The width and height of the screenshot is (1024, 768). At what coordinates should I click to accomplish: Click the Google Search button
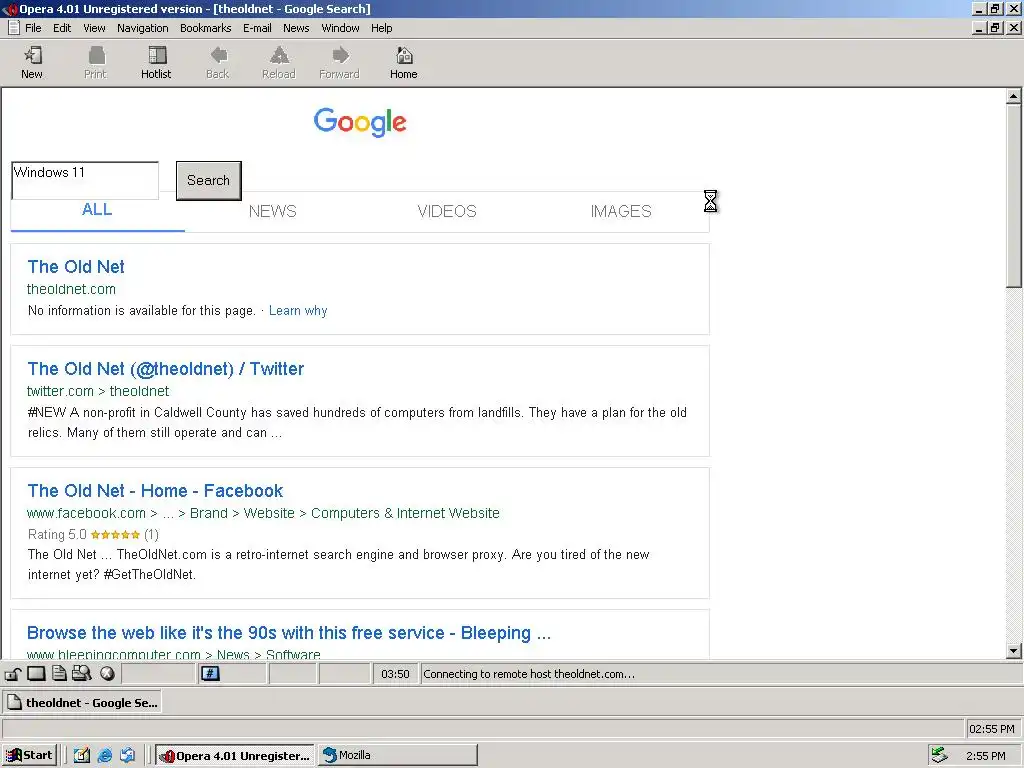coord(208,180)
